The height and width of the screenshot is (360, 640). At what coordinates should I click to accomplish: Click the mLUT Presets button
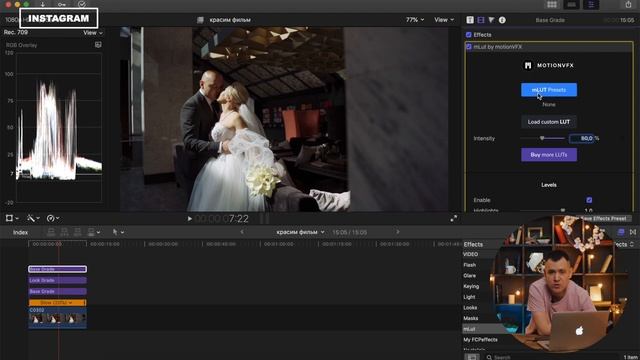tap(549, 90)
